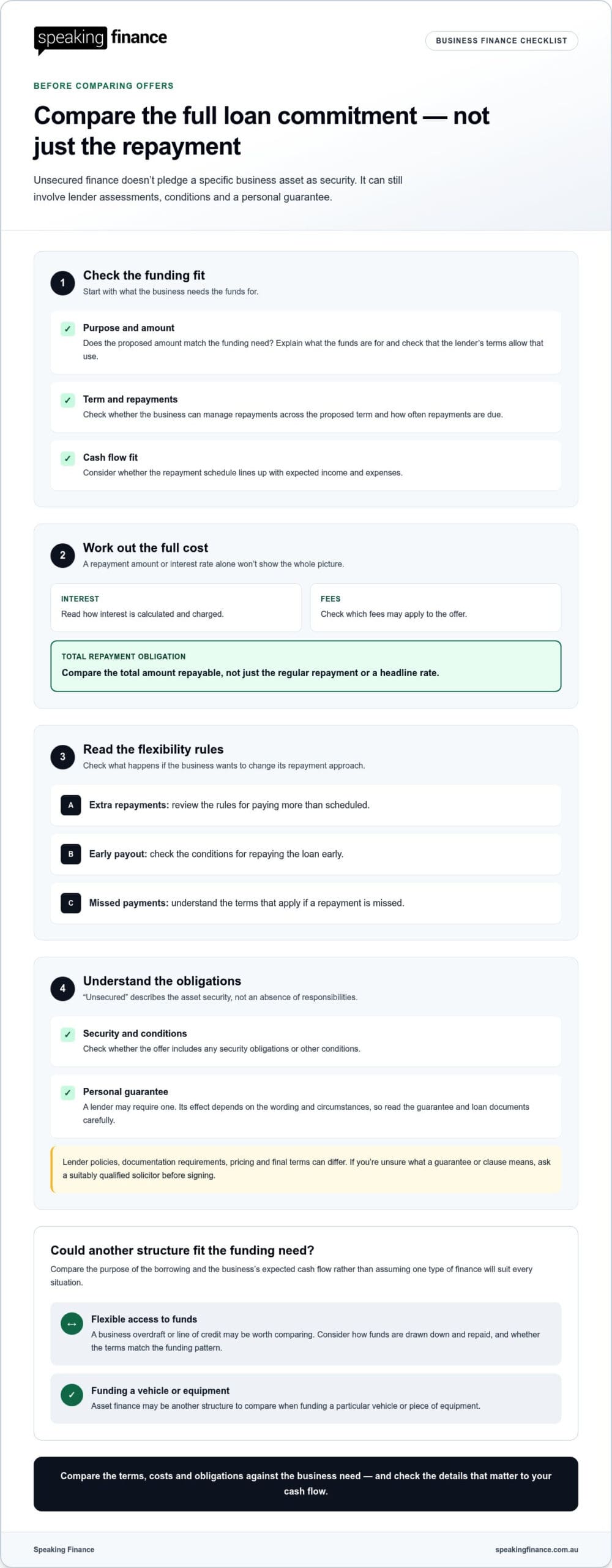Click the step 3 number badge

(62, 757)
